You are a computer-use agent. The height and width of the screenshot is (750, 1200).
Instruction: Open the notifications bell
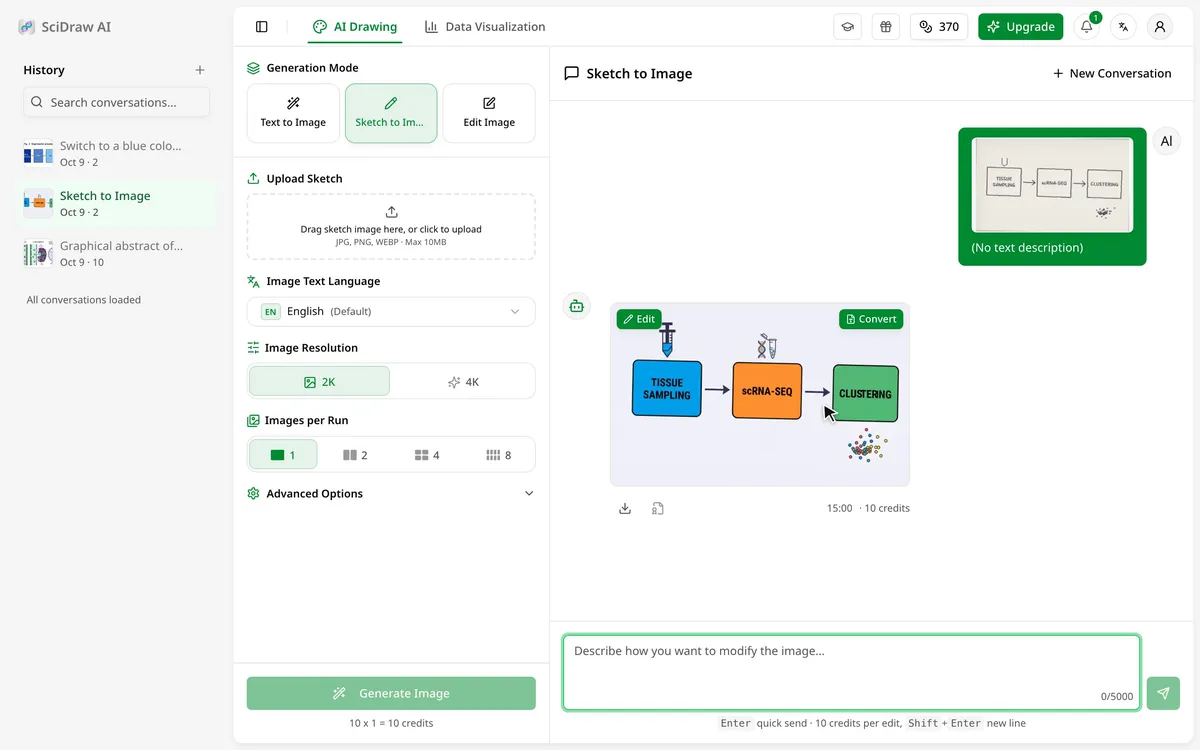(x=1087, y=27)
